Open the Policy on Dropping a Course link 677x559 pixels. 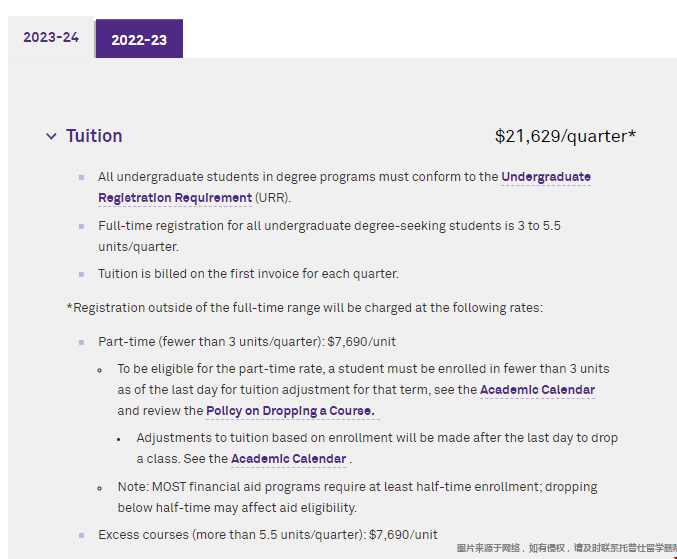click(x=291, y=411)
